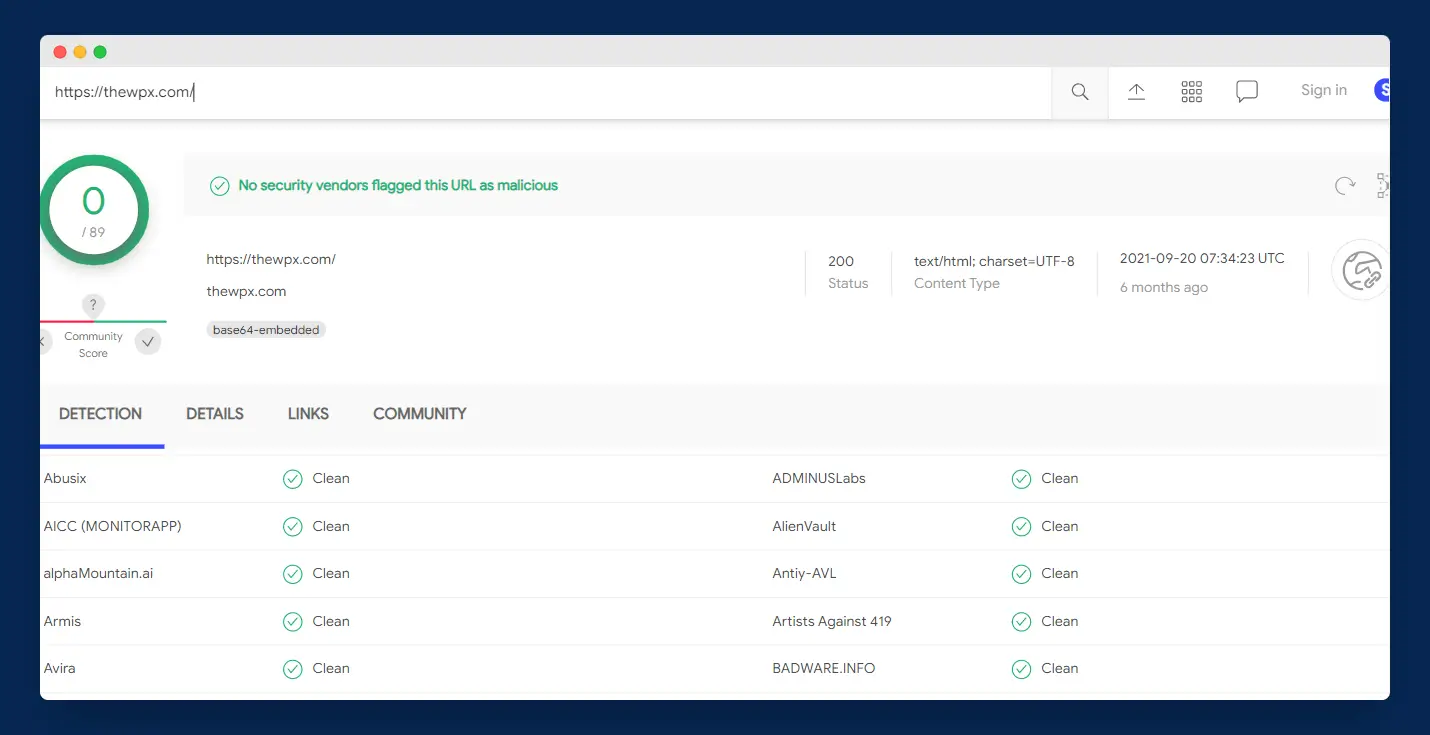The height and width of the screenshot is (735, 1430).
Task: Vote harmless with the checkmark button
Action: 148,342
